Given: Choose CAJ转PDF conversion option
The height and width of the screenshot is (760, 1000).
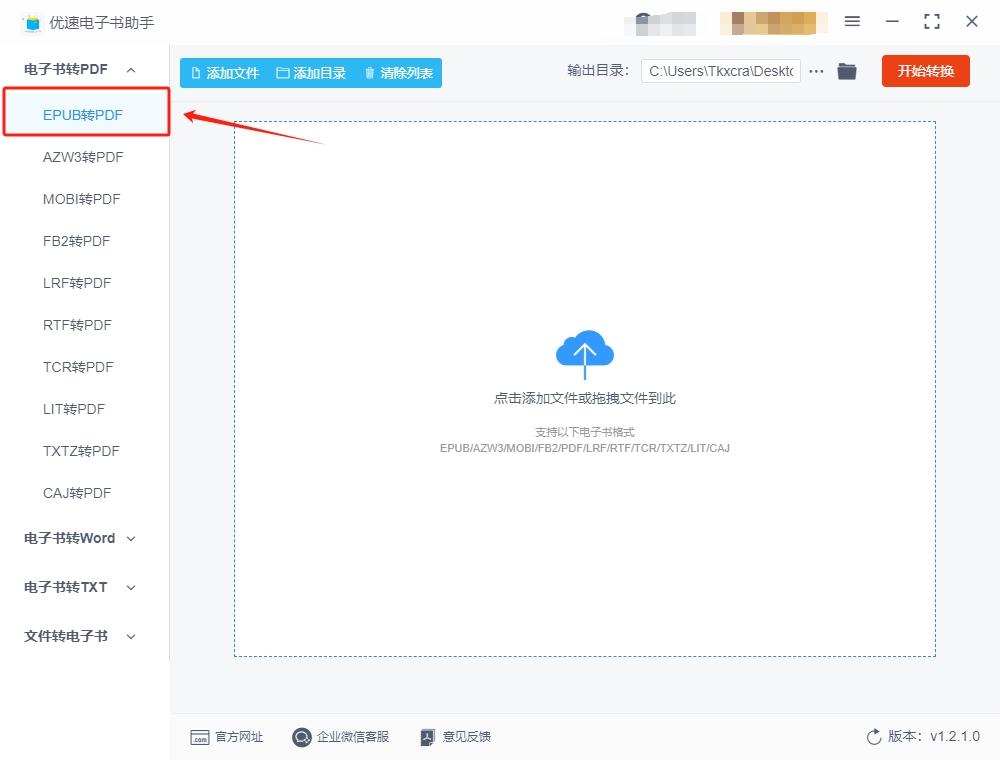Looking at the screenshot, I should pos(77,493).
